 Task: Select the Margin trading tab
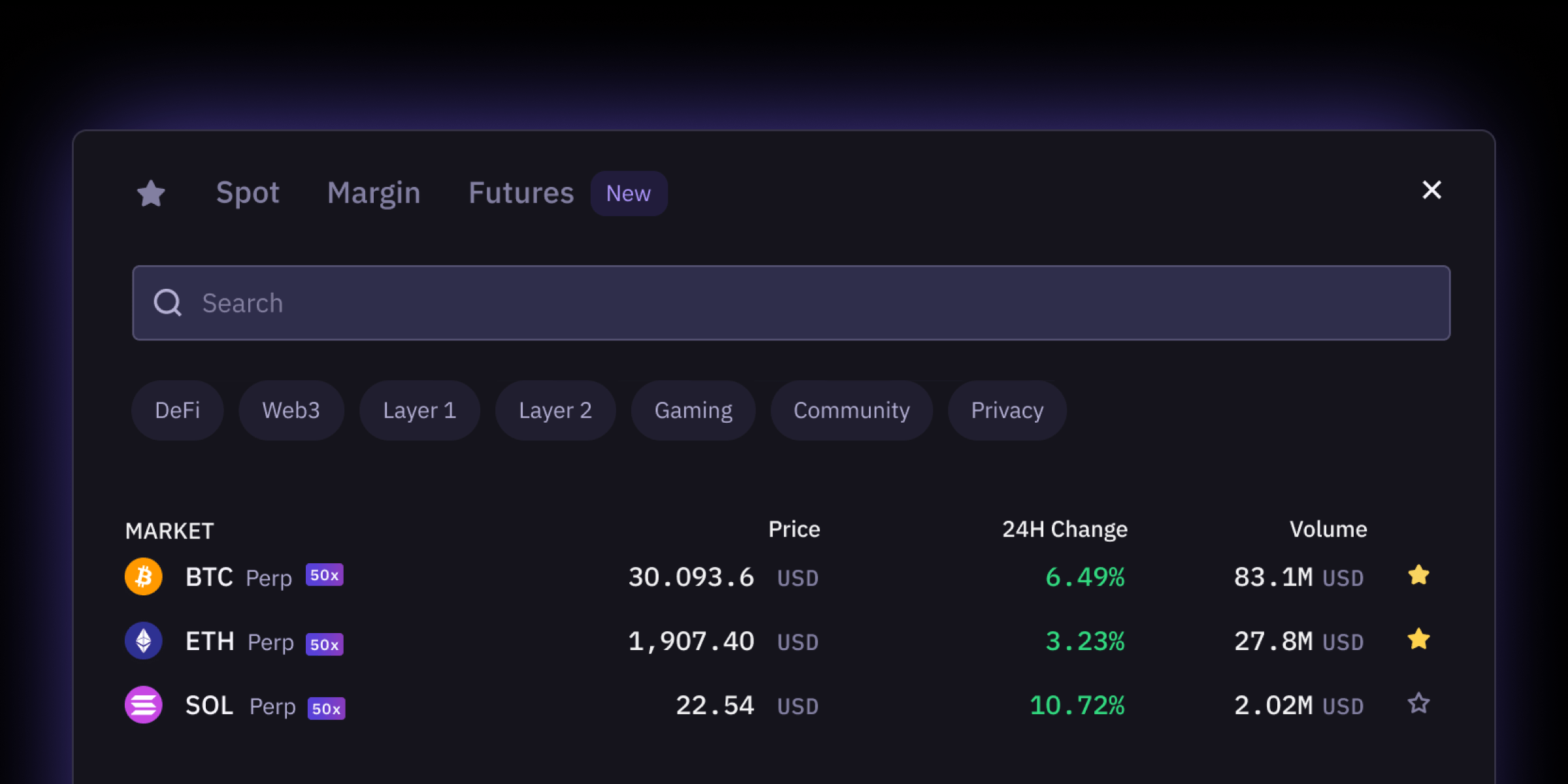[x=373, y=192]
